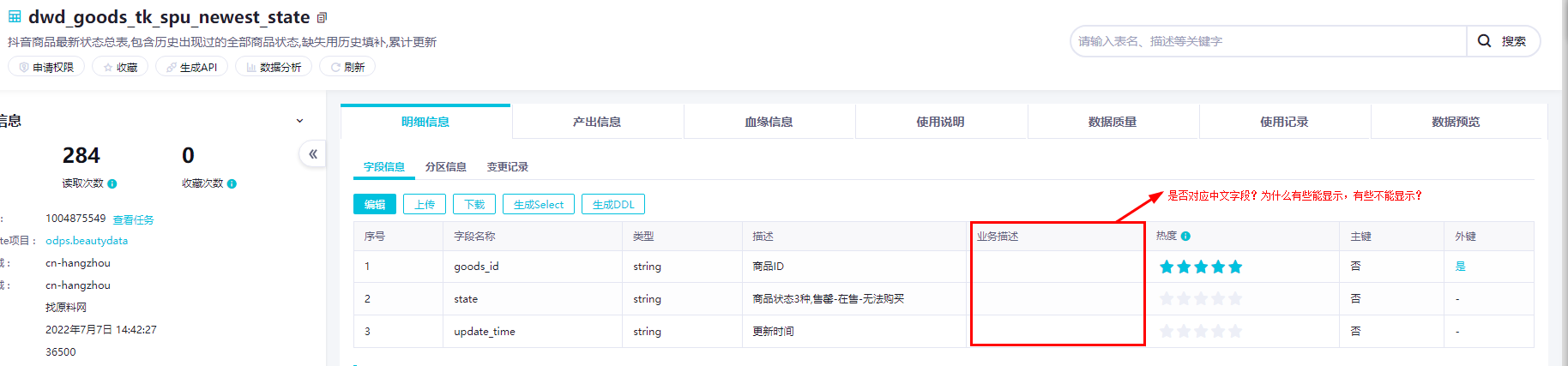Click info icon next to 读取次数

pyautogui.click(x=112, y=183)
